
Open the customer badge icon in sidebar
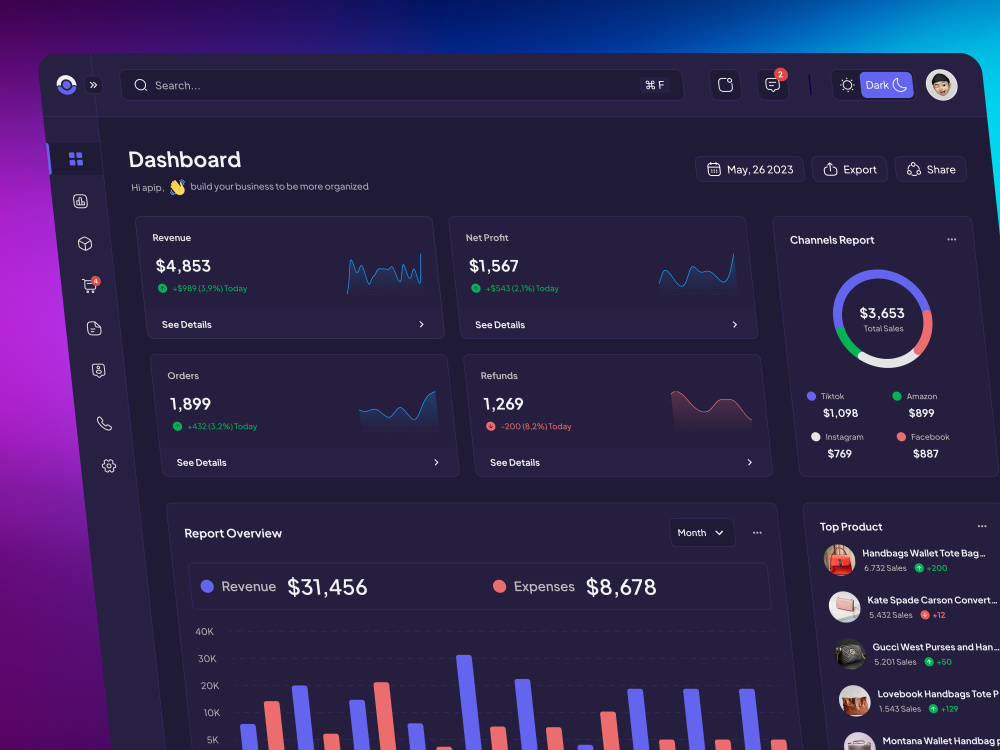98,371
